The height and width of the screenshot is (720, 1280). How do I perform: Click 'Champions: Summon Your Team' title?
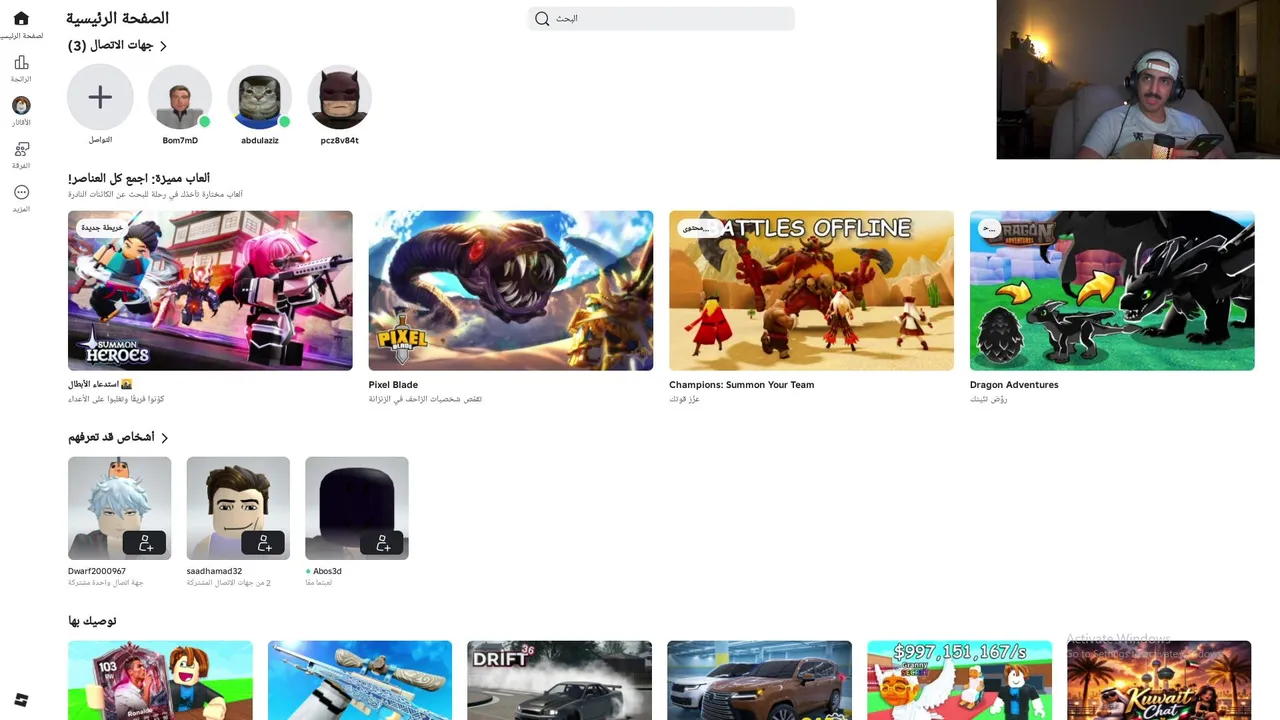click(x=741, y=385)
